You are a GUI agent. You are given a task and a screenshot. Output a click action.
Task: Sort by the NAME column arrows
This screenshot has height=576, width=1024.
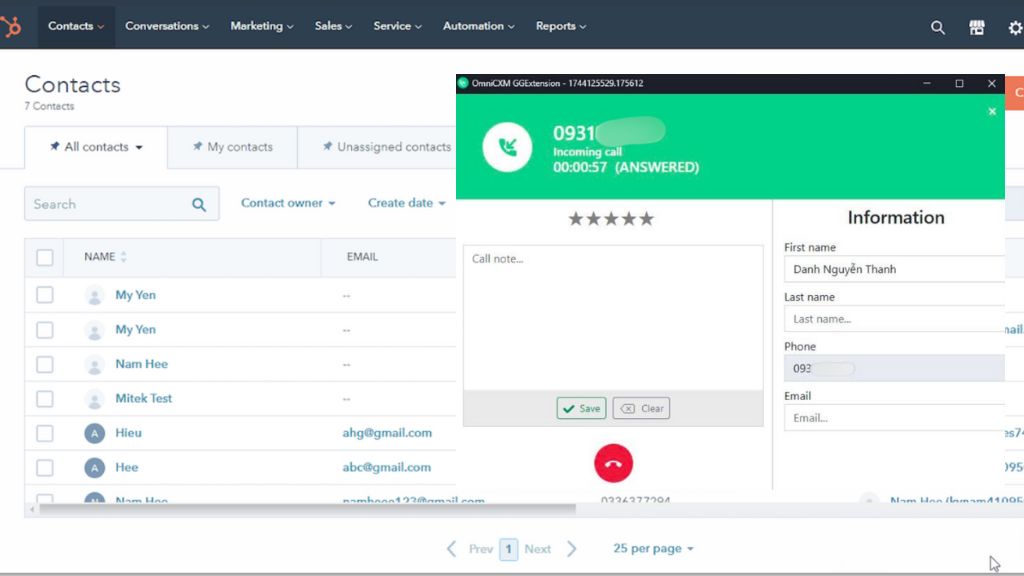(123, 257)
